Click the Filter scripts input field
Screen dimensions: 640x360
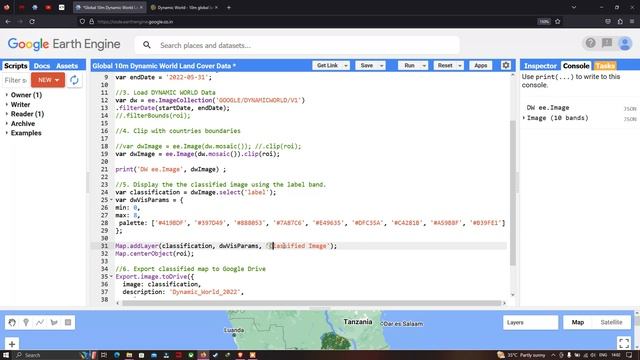click(x=16, y=80)
